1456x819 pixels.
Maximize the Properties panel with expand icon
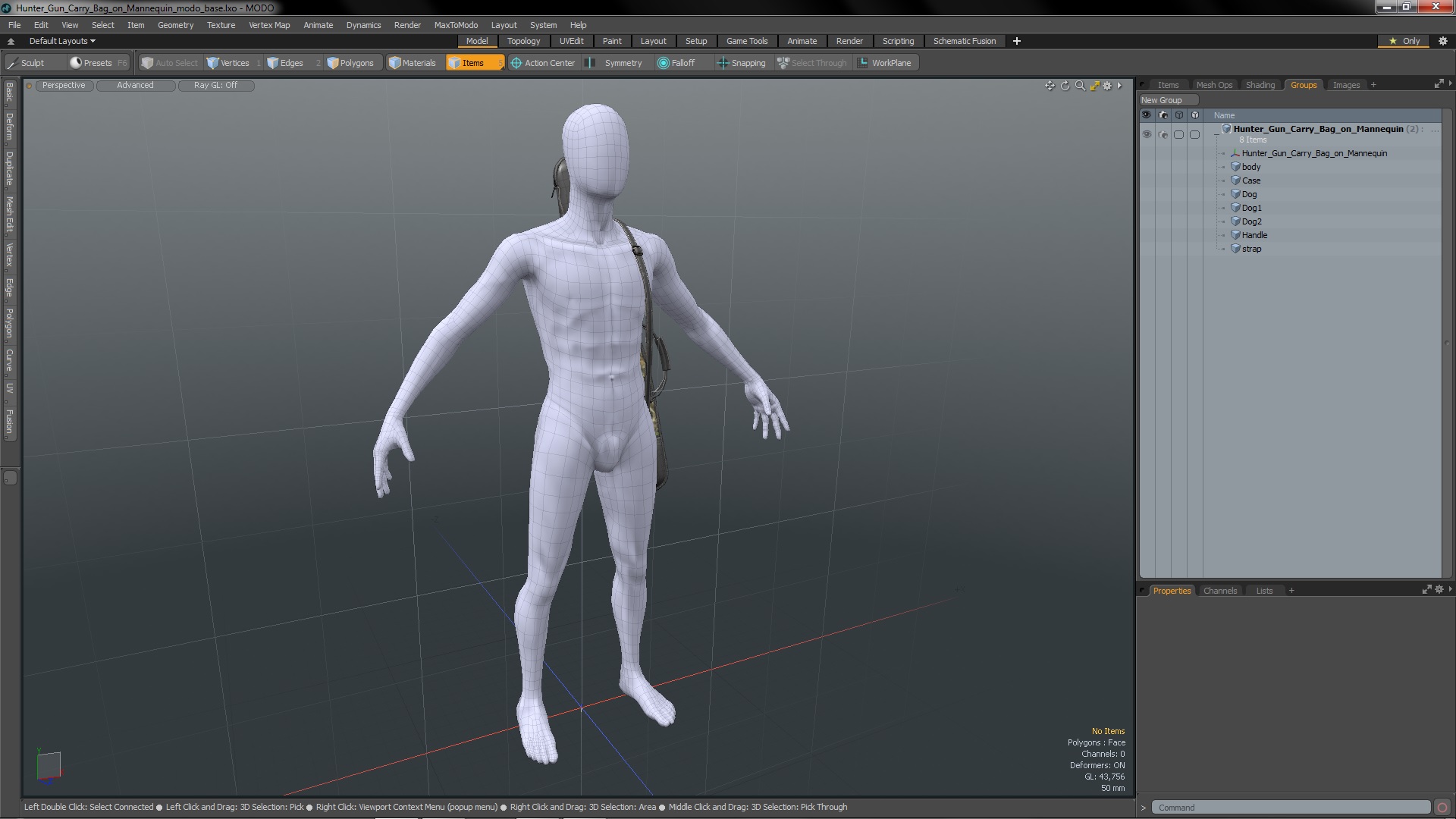[x=1426, y=589]
